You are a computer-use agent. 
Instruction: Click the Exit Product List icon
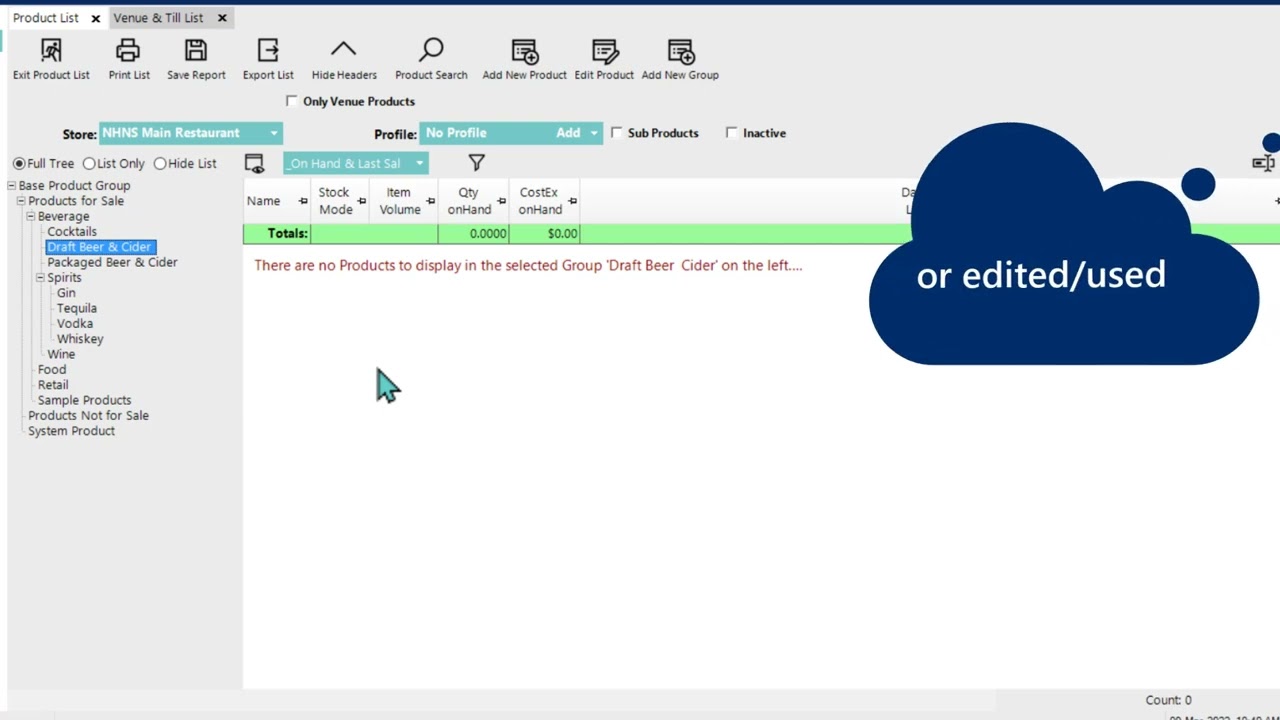[51, 50]
